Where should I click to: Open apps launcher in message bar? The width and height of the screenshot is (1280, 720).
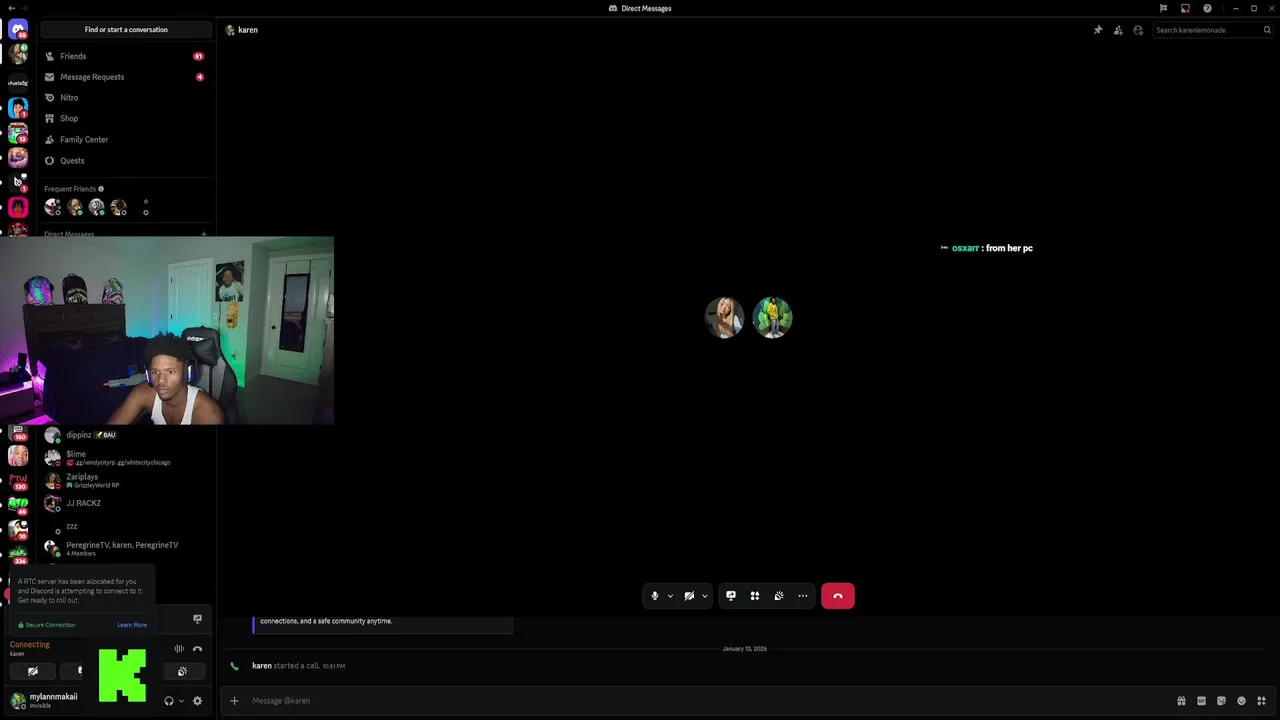coord(1261,701)
